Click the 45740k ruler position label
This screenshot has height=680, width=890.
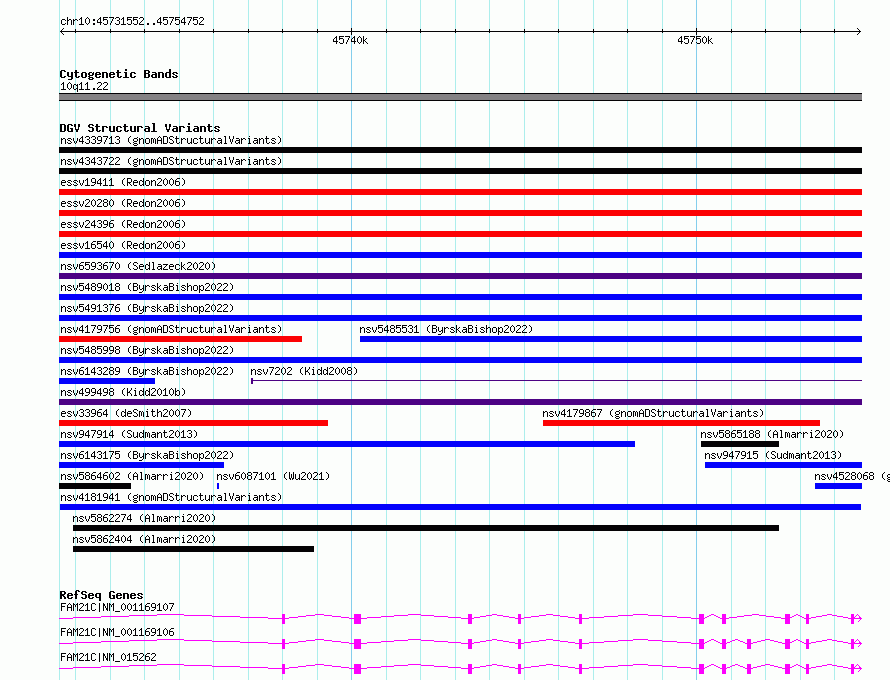tap(350, 40)
